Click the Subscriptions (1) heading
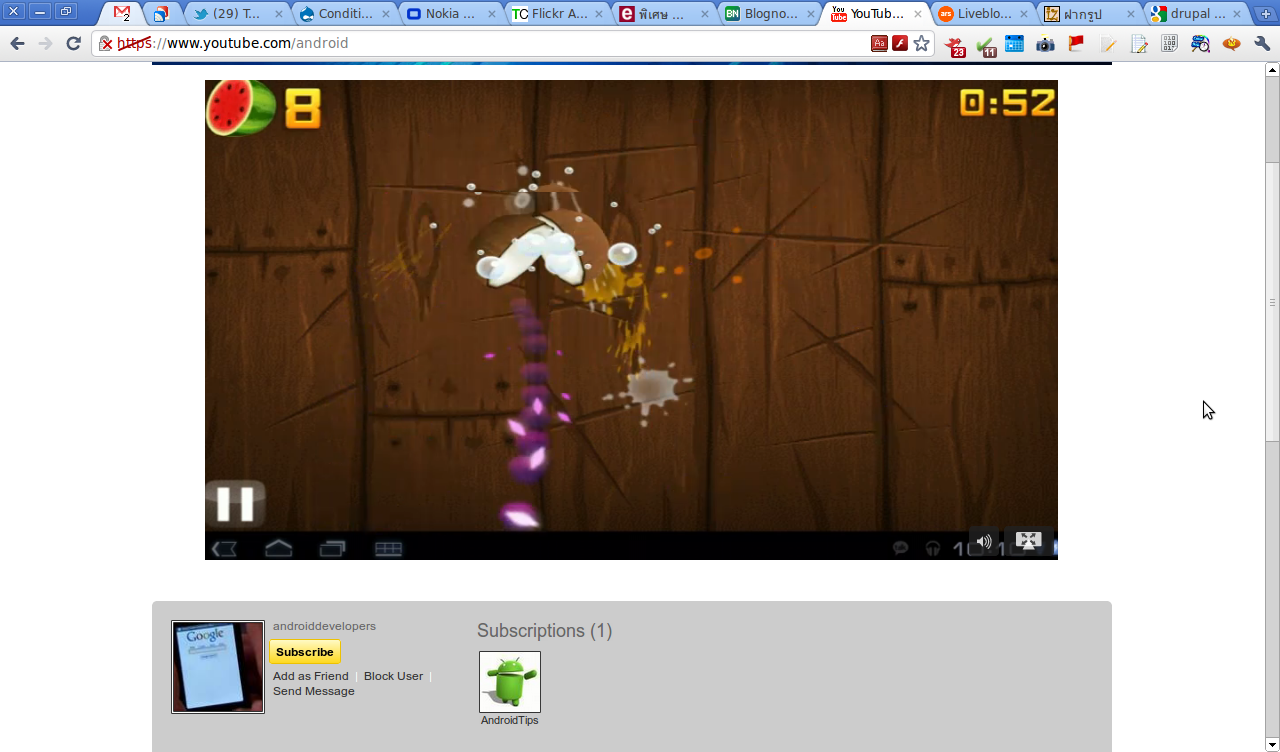The width and height of the screenshot is (1280, 752). pyautogui.click(x=544, y=631)
